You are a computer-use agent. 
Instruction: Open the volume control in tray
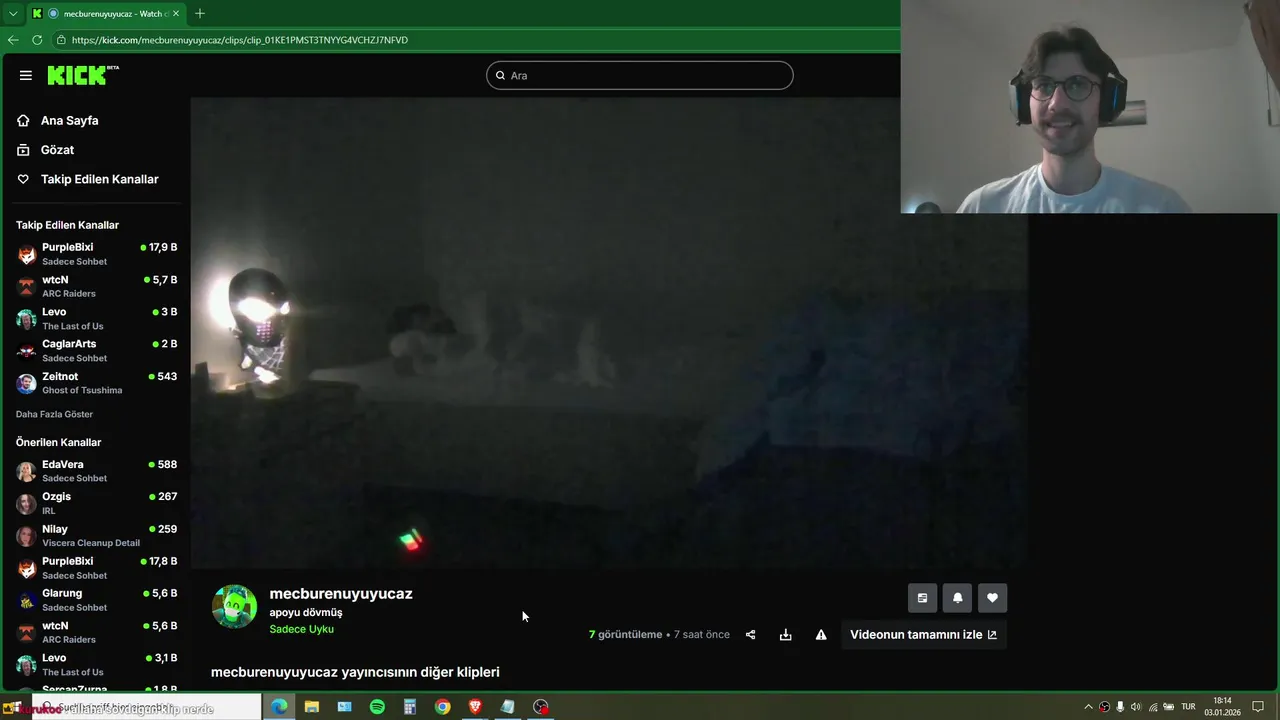click(1136, 707)
